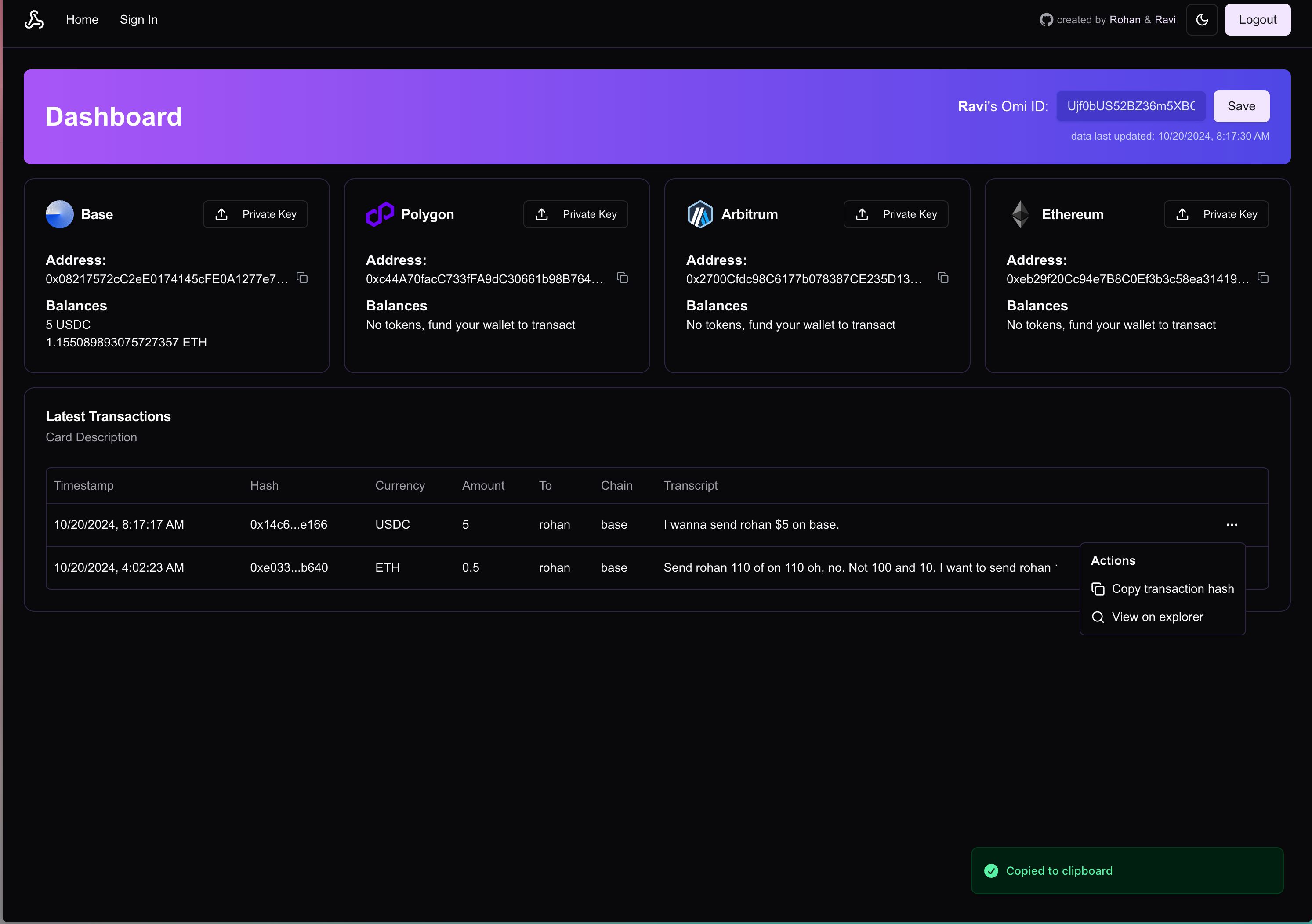Save the Omi ID

[x=1241, y=106]
